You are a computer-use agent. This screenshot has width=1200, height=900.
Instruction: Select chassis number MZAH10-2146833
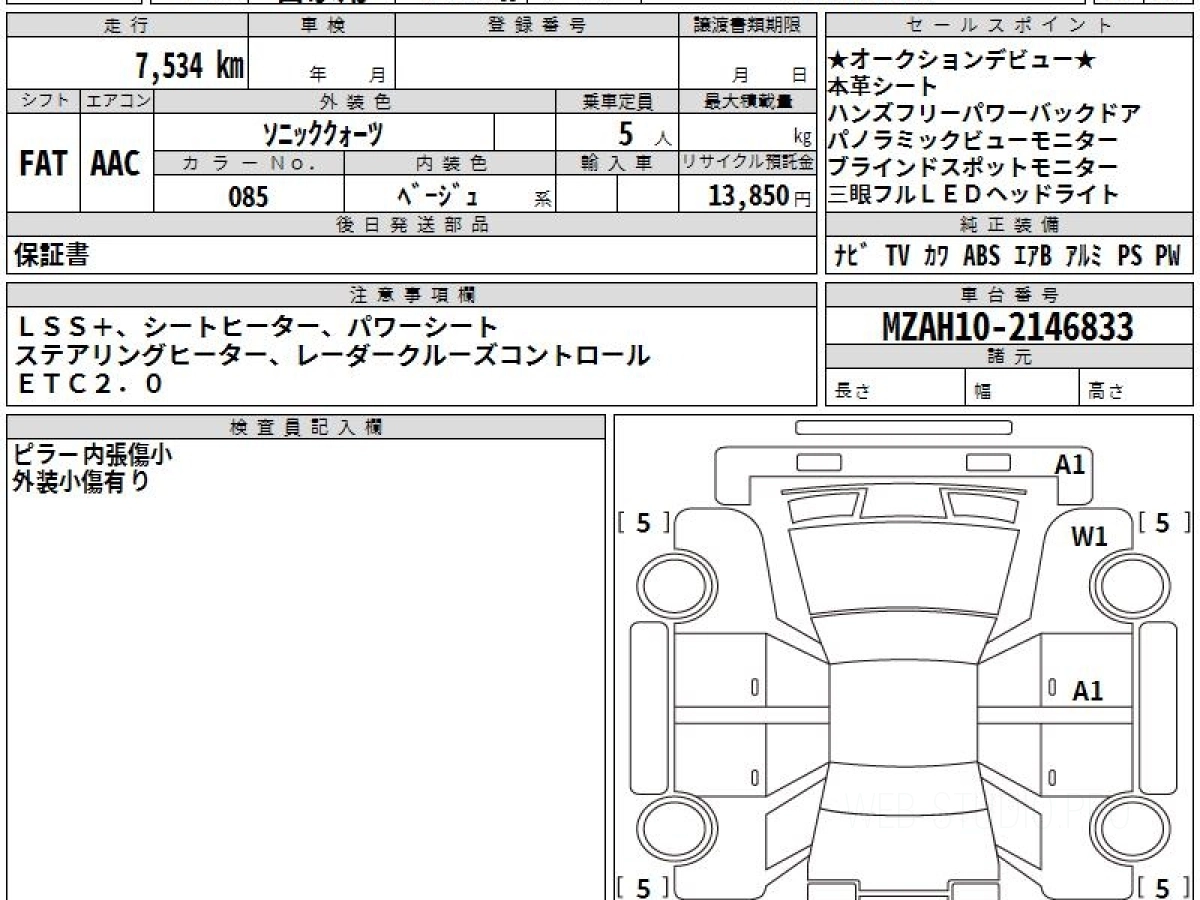point(1008,327)
